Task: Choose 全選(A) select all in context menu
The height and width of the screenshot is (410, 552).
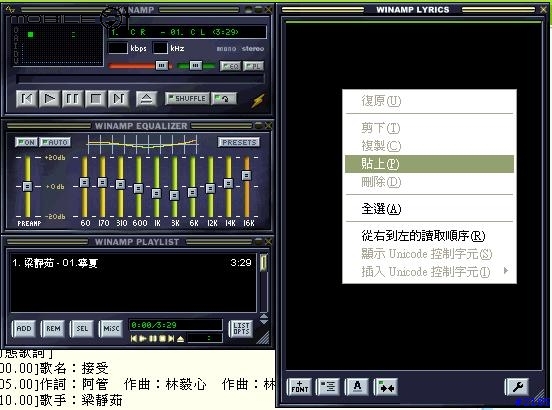Action: [x=429, y=209]
